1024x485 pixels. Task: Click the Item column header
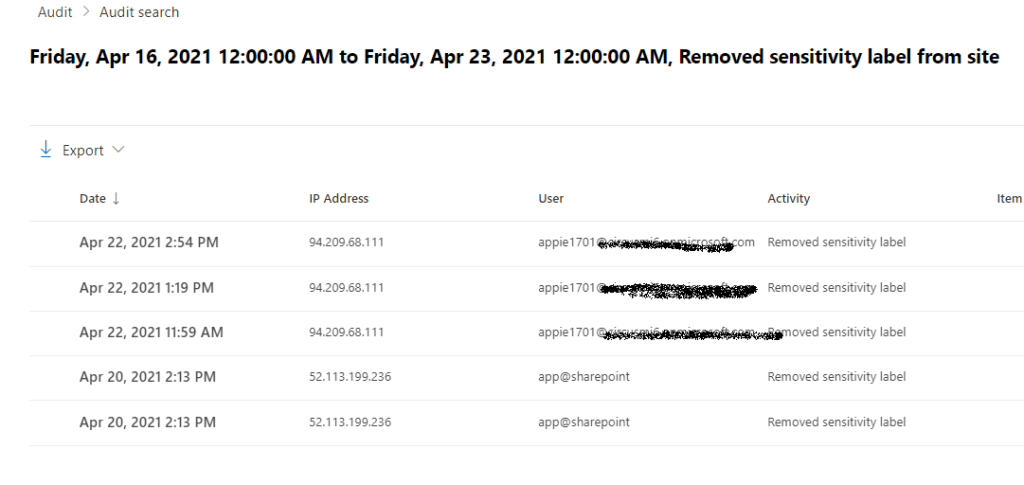(x=1009, y=198)
